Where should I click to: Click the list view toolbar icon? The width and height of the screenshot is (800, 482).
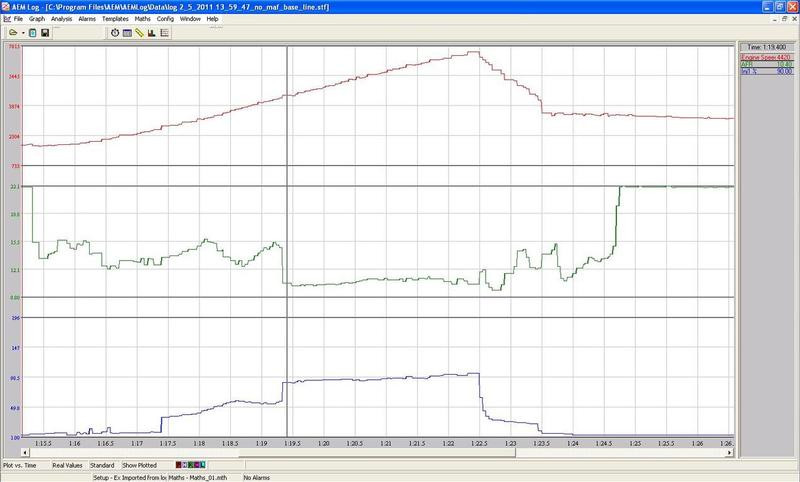pos(164,33)
